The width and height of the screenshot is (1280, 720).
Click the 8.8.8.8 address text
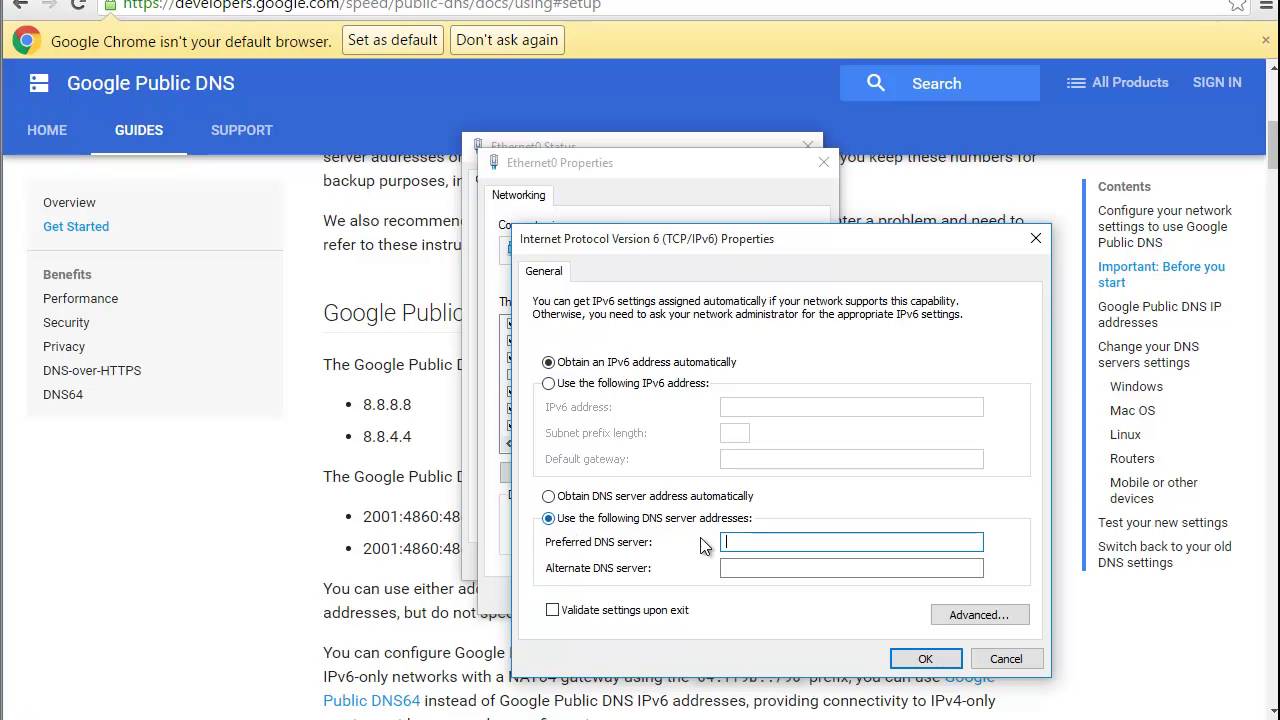point(387,405)
